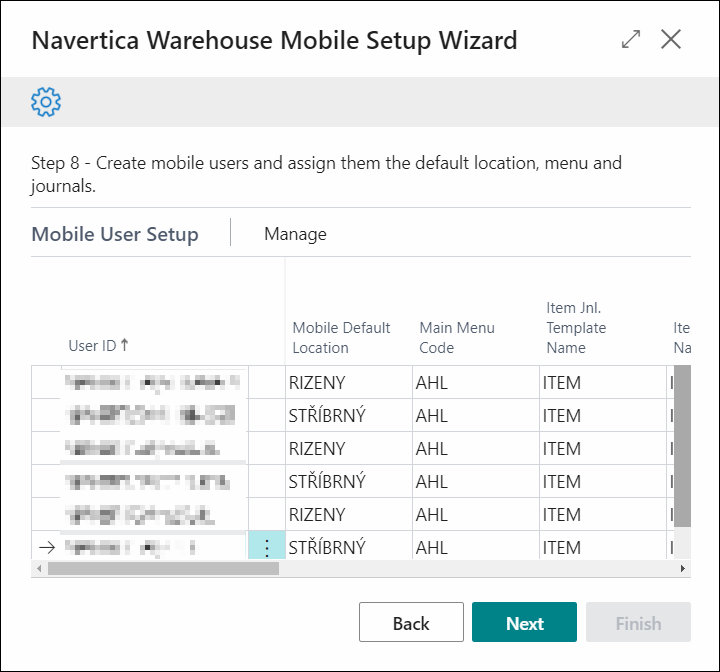Click the settings gear icon
Viewport: 720px width, 672px height.
[x=46, y=102]
